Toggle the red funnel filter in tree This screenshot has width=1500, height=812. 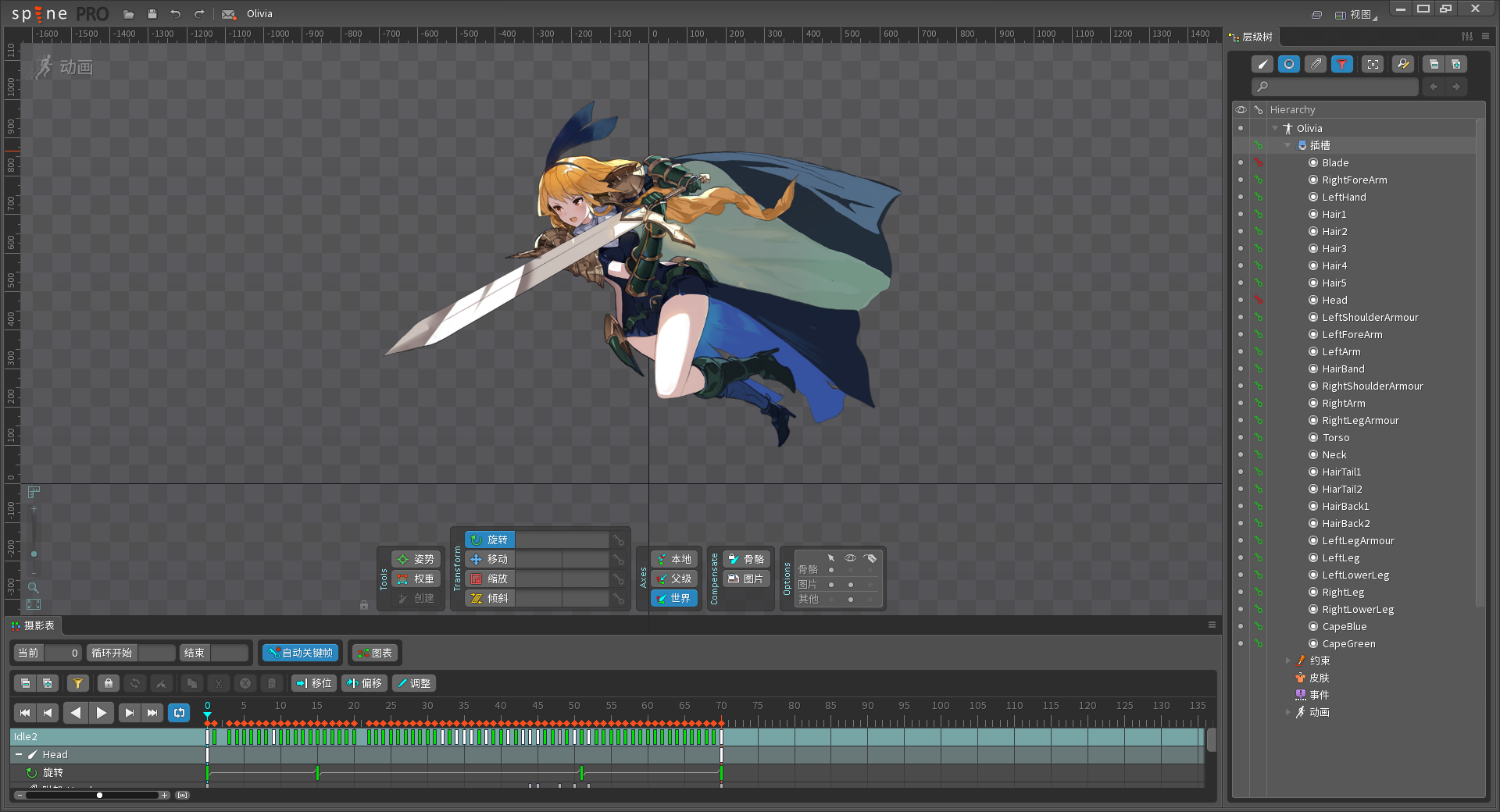pyautogui.click(x=1341, y=64)
